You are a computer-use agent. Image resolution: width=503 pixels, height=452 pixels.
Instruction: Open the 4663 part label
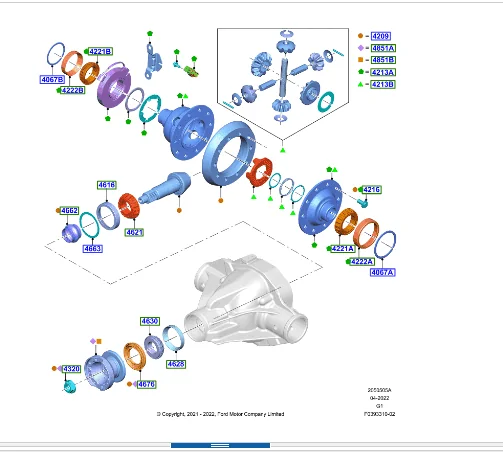92,249
